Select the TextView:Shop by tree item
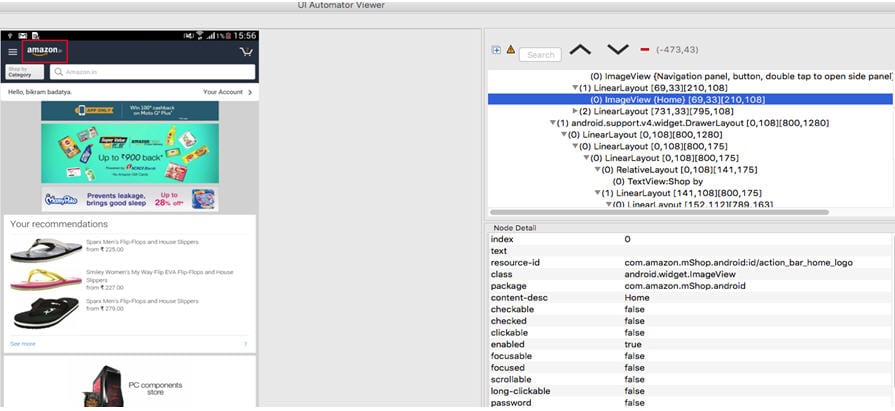The width and height of the screenshot is (895, 411). coord(657,181)
